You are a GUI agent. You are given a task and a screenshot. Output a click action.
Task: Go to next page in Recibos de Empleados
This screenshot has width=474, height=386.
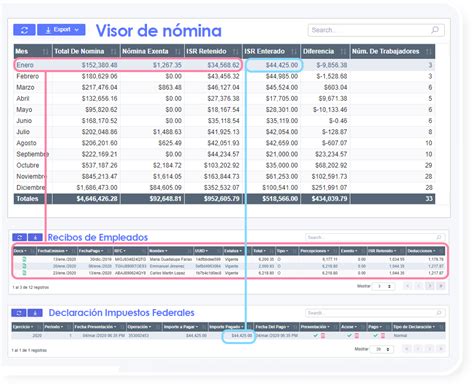pos(430,286)
